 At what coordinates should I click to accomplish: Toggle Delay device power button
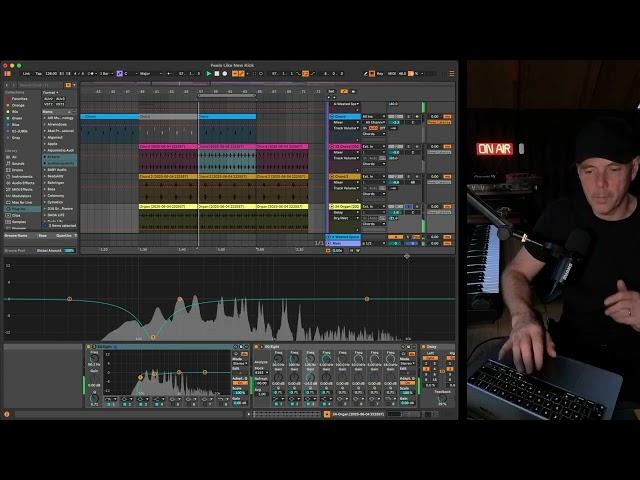(x=423, y=347)
